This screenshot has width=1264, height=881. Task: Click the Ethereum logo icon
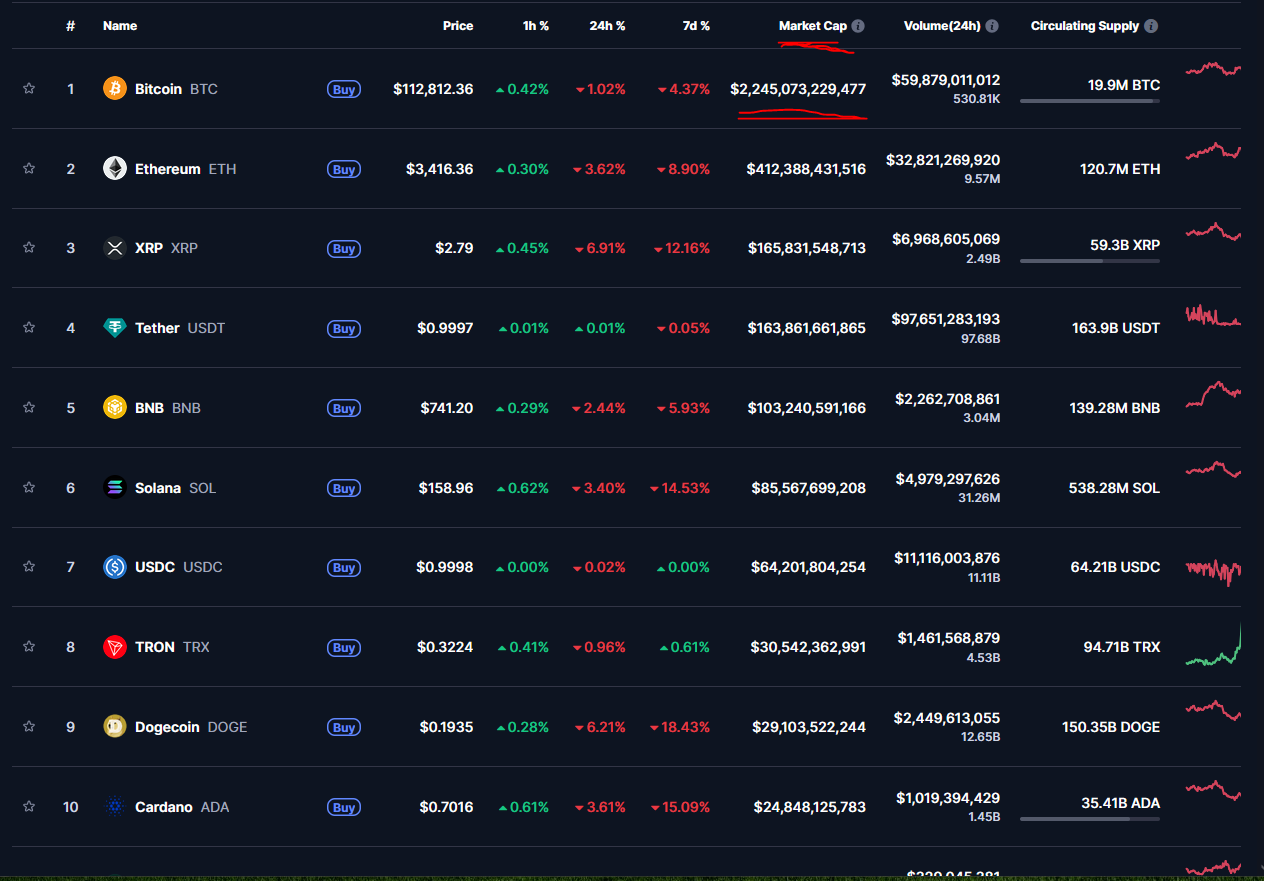click(x=115, y=169)
